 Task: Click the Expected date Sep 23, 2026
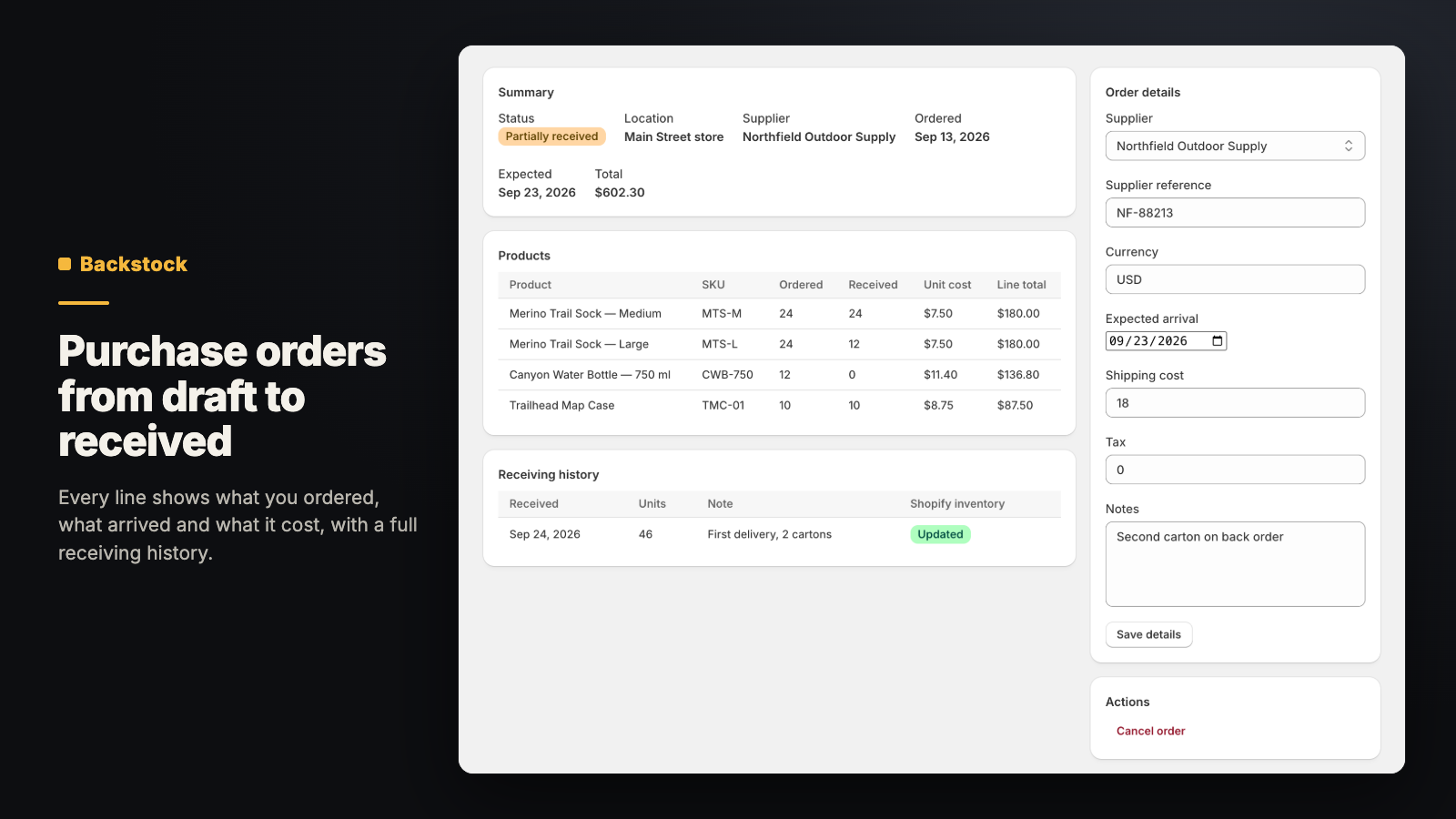point(537,193)
